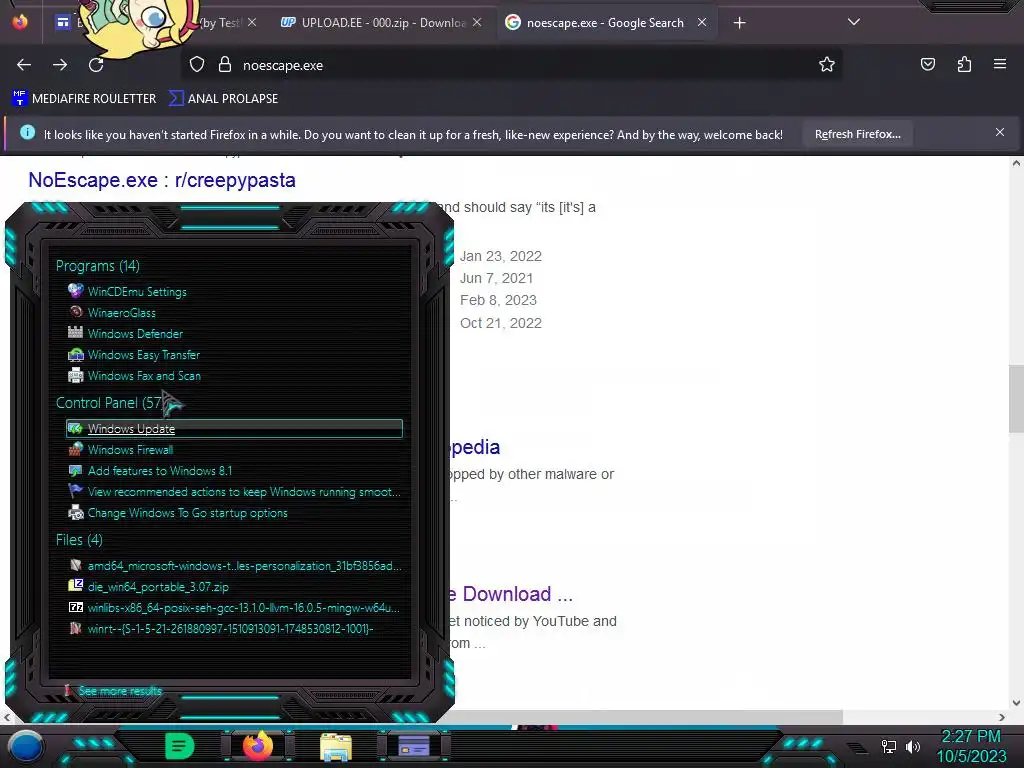Open a new tab with plus button
The width and height of the screenshot is (1024, 768).
pyautogui.click(x=739, y=23)
